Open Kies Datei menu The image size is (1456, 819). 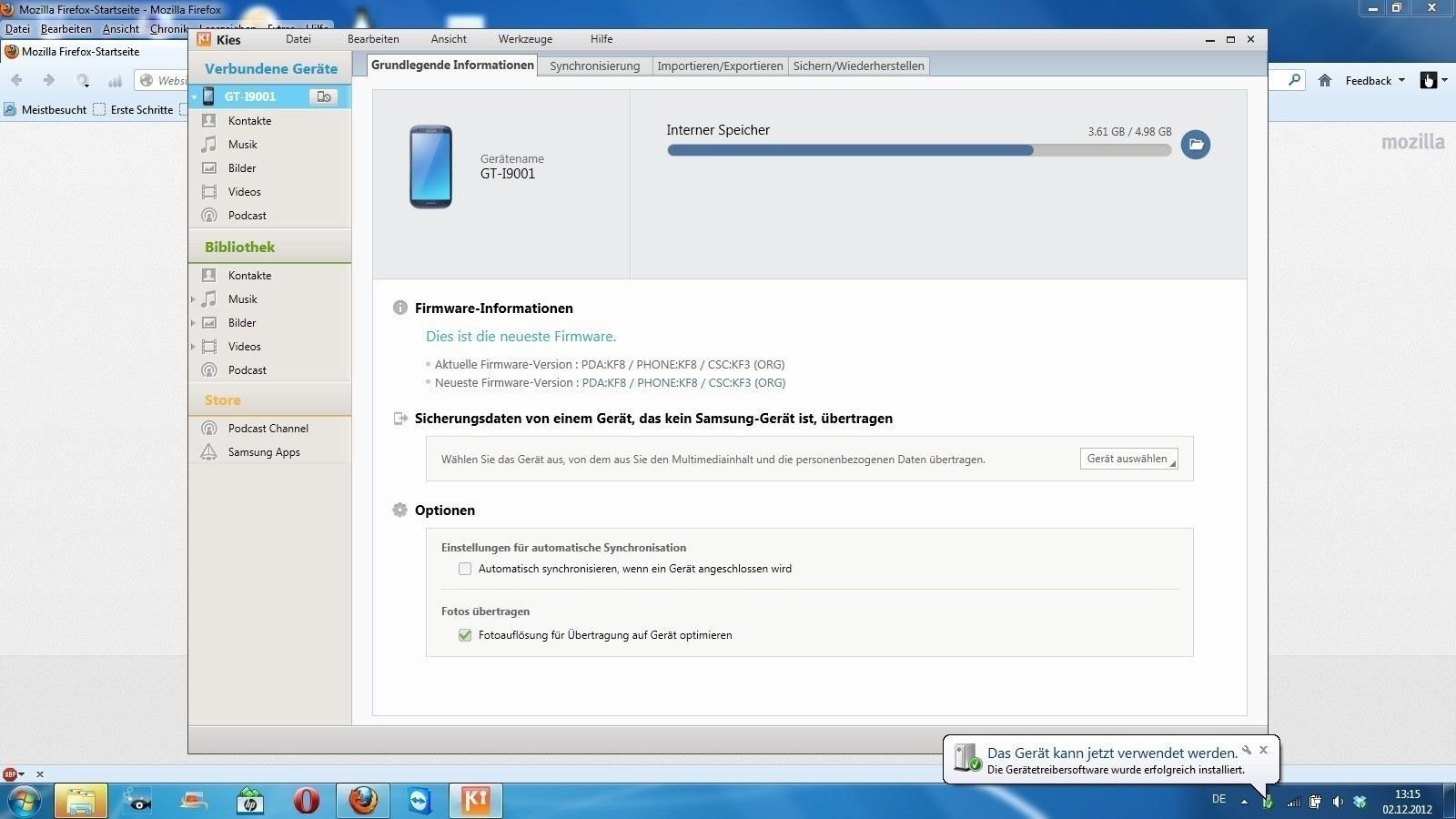pos(298,39)
